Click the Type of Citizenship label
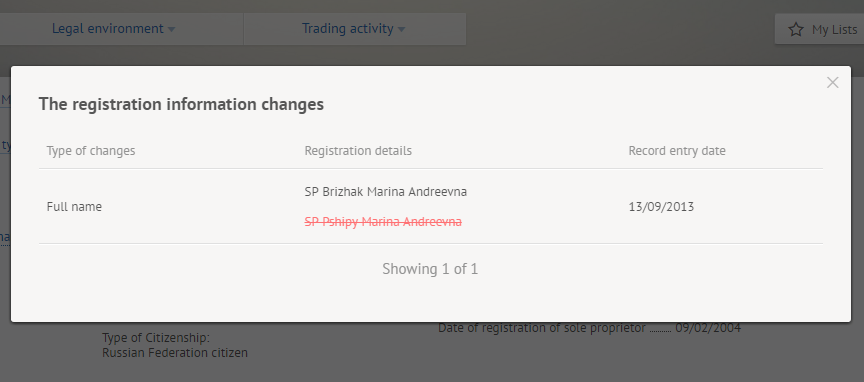 pos(156,338)
